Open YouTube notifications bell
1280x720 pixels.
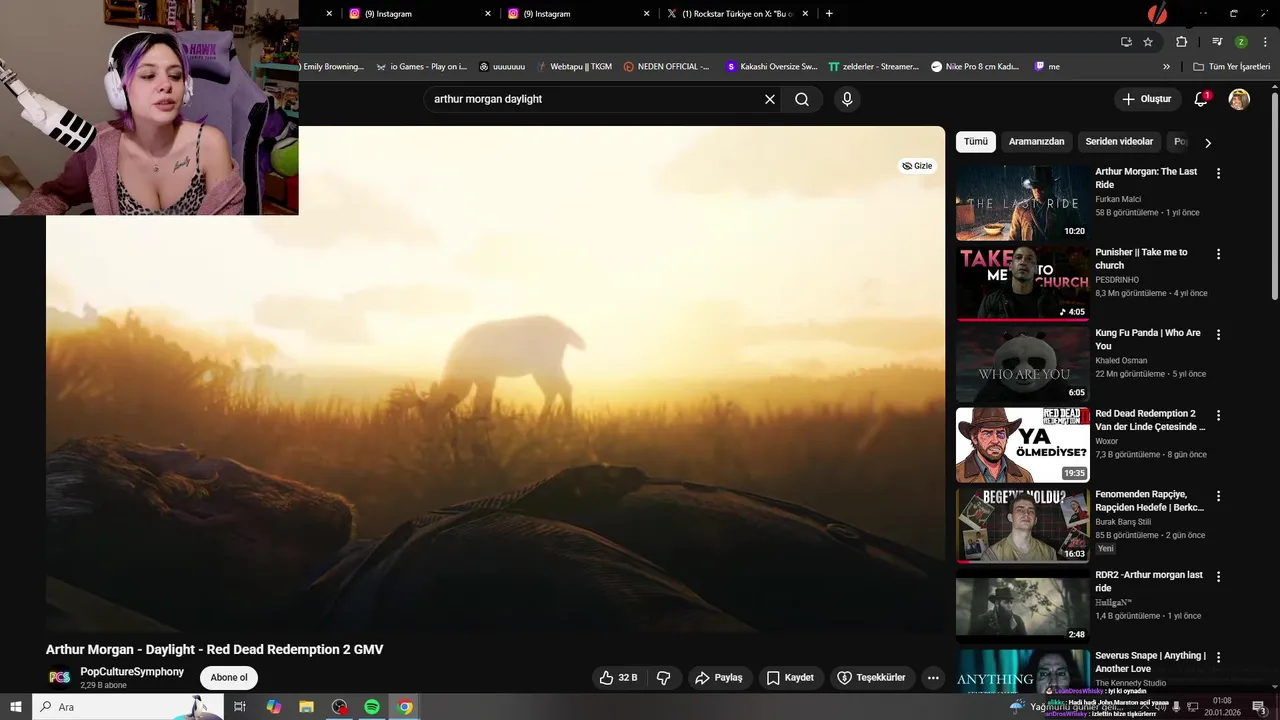click(x=1202, y=99)
